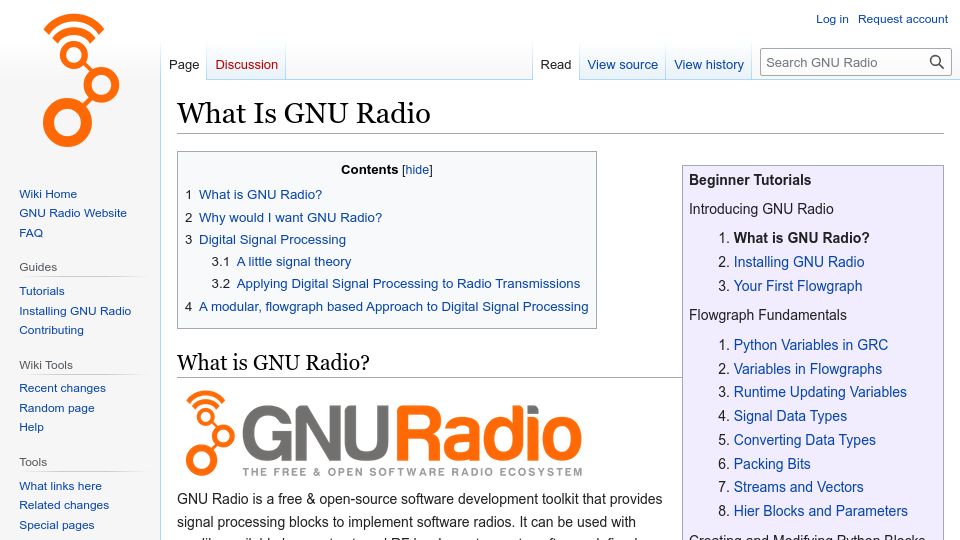Open Related changes

[x=64, y=505]
